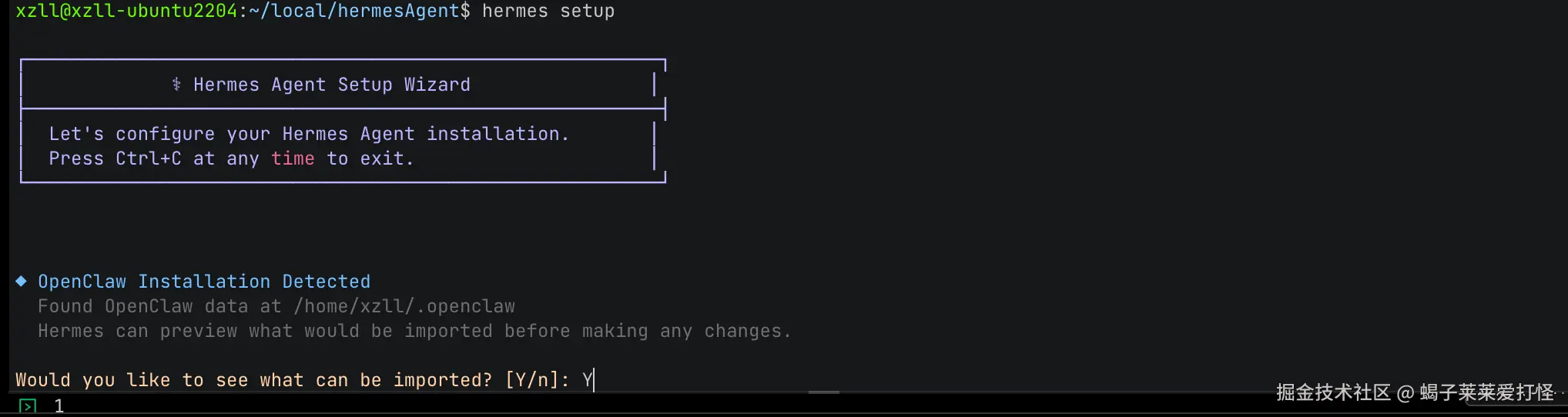Click the panel drag handle at the bottom center
This screenshot has width=1568, height=417.
pyautogui.click(x=823, y=392)
